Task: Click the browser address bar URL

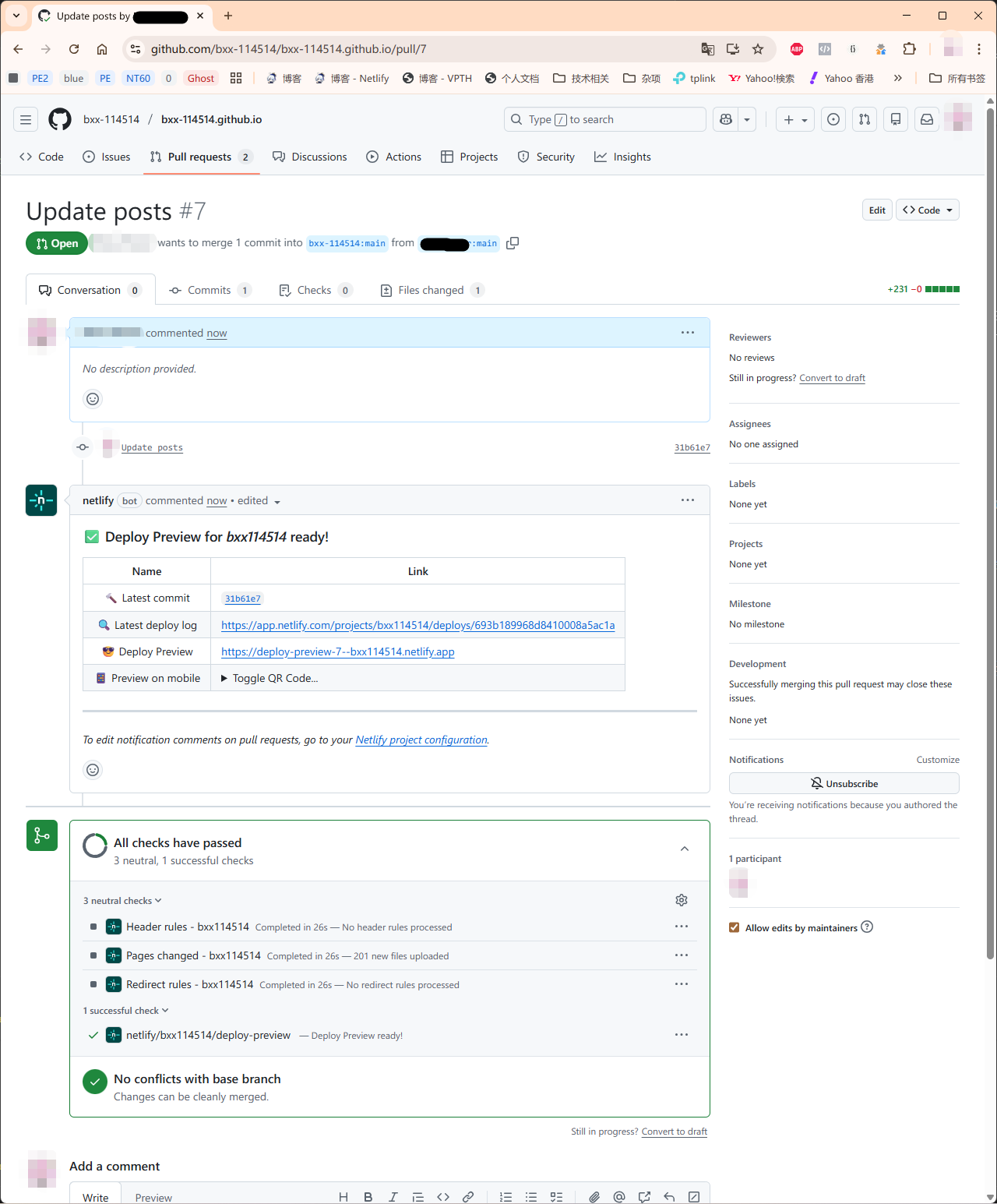Action: click(288, 49)
